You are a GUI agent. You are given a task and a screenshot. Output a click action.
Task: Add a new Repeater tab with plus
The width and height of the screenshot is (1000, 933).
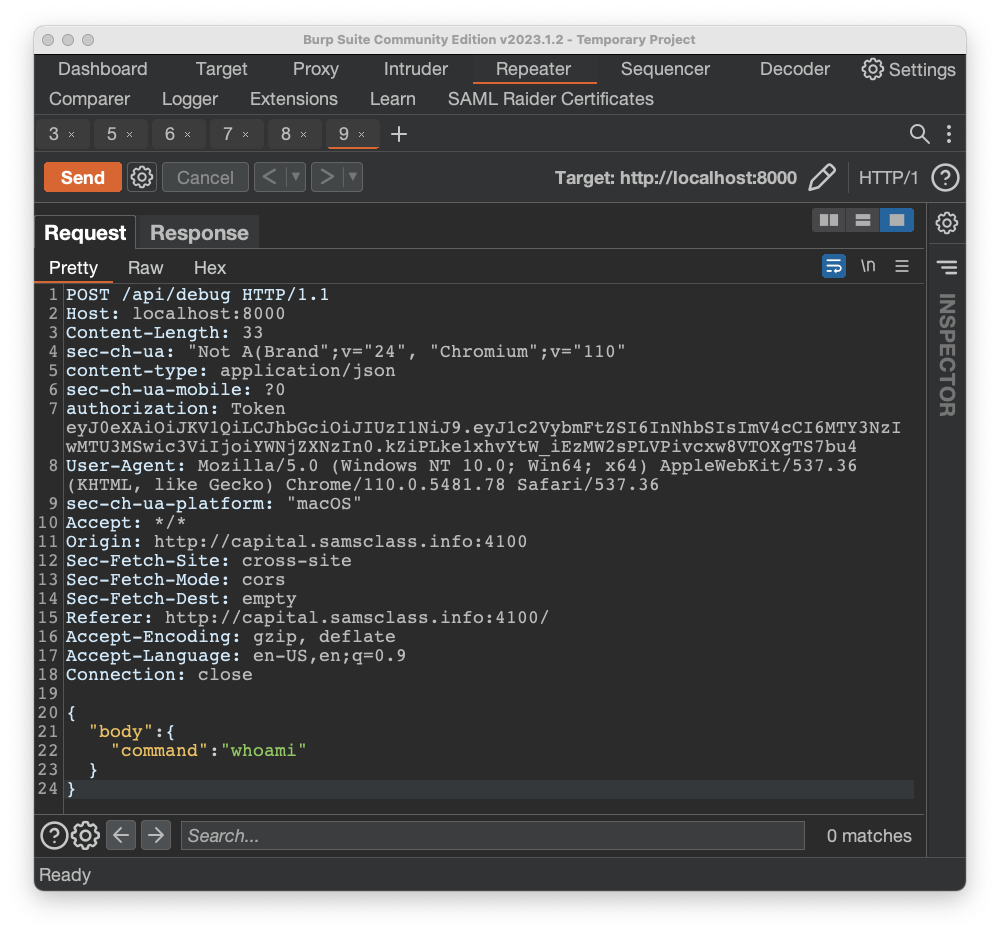[399, 134]
